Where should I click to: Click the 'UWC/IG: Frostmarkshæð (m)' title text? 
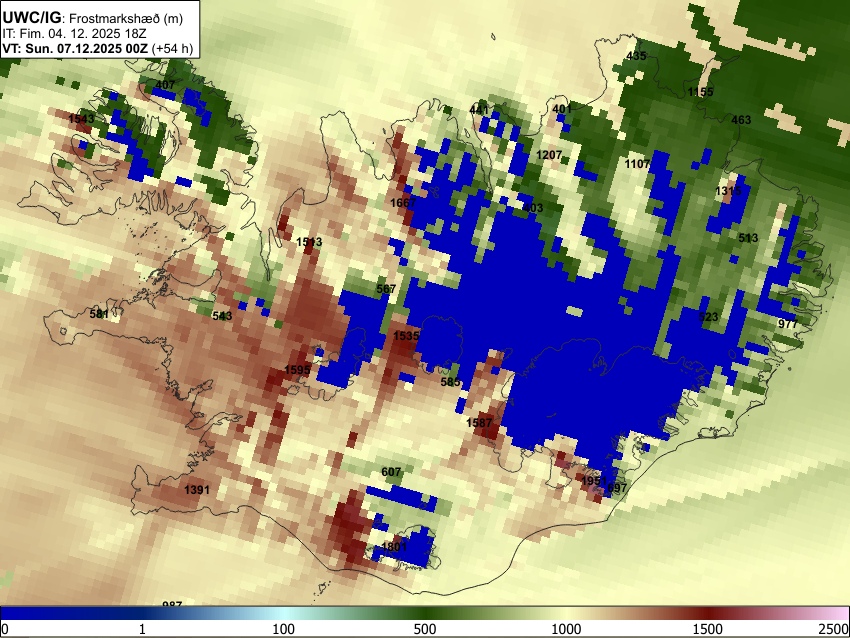[93, 18]
